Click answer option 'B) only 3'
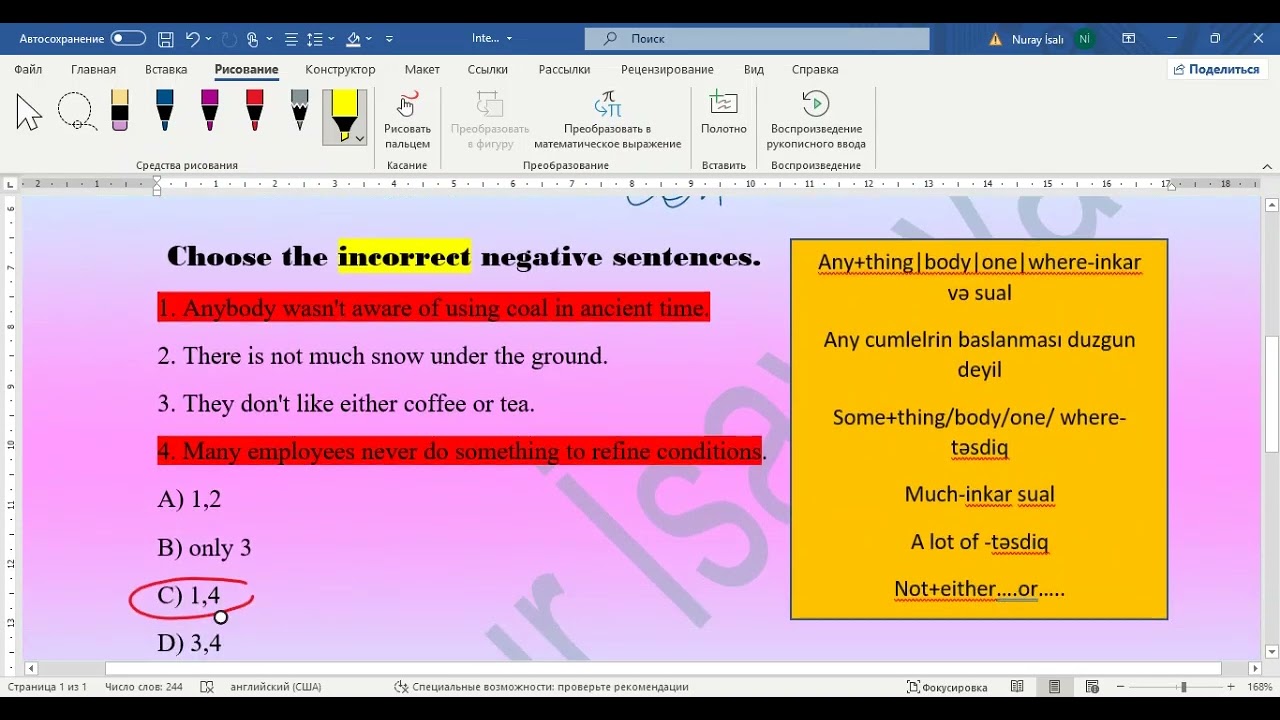 [x=204, y=548]
